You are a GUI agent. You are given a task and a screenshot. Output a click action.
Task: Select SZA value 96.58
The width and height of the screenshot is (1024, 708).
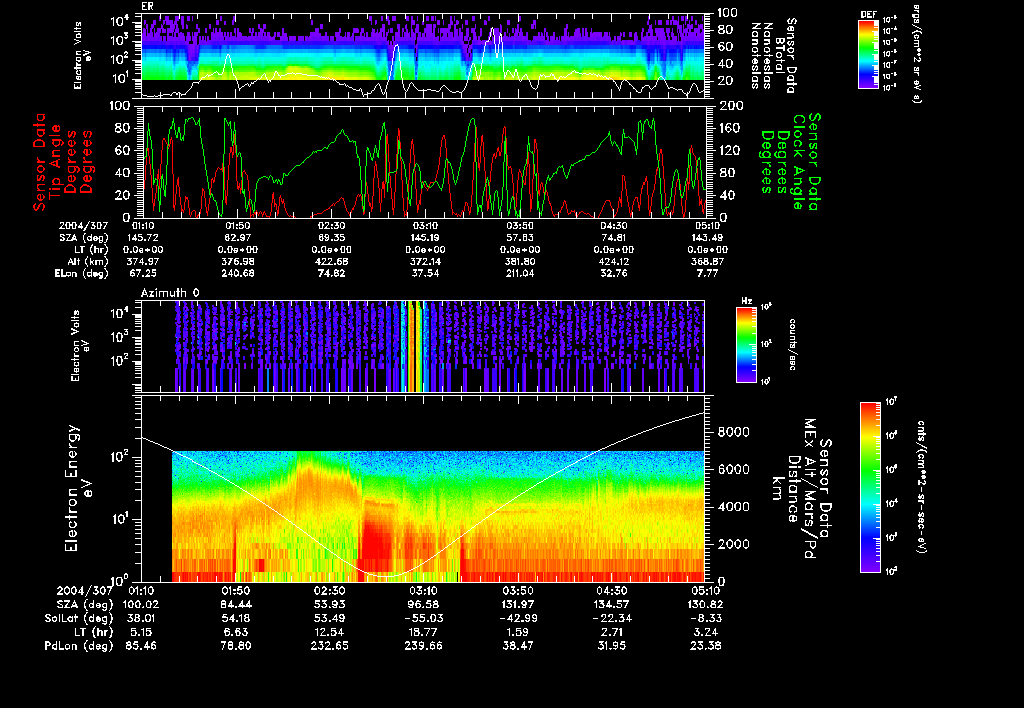pyautogui.click(x=423, y=605)
